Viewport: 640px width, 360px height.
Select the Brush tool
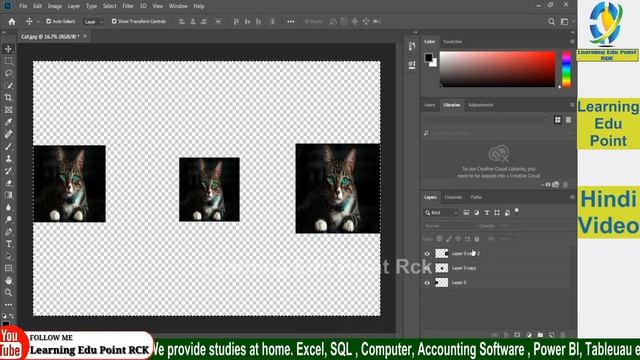click(x=8, y=147)
